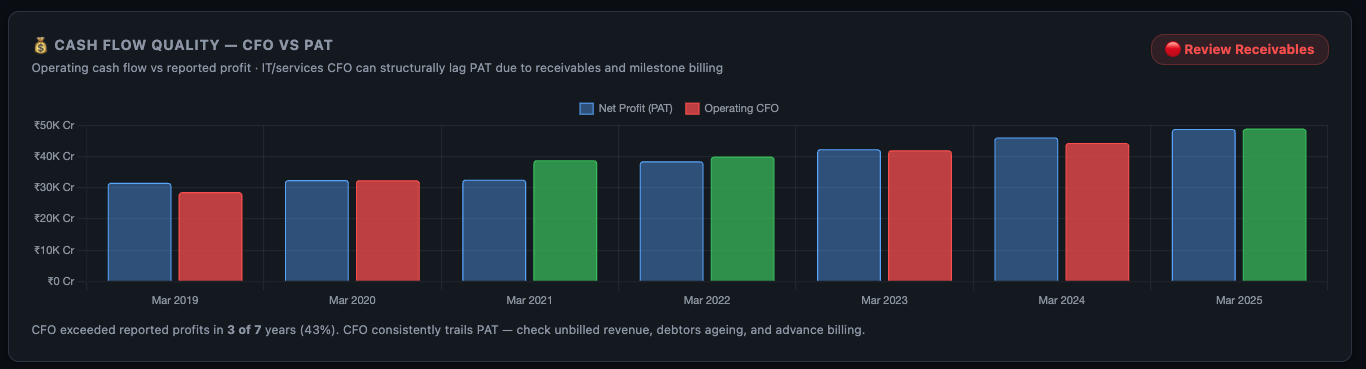The height and width of the screenshot is (369, 1366).
Task: Click the Mar 2021 axis label
Action: click(x=530, y=300)
